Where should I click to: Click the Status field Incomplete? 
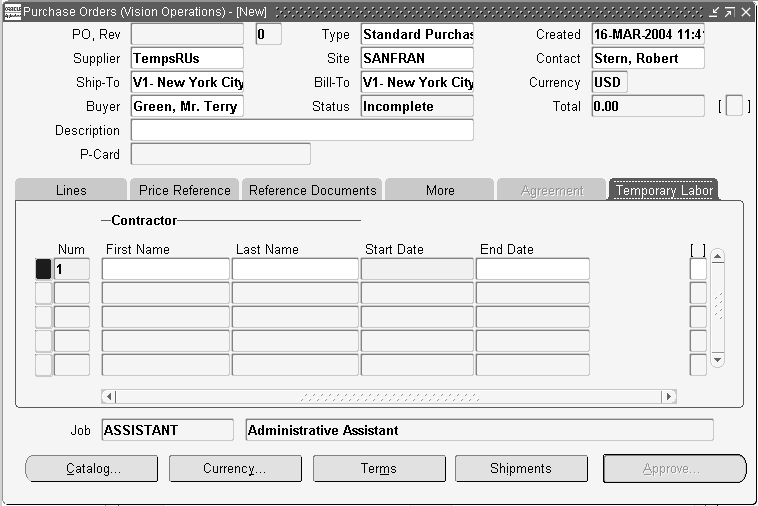click(417, 106)
